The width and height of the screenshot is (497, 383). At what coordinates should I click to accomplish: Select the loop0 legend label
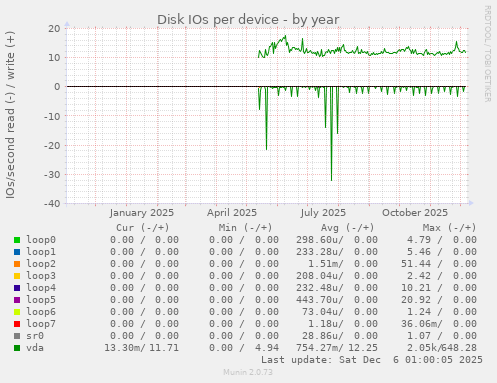[x=41, y=240]
